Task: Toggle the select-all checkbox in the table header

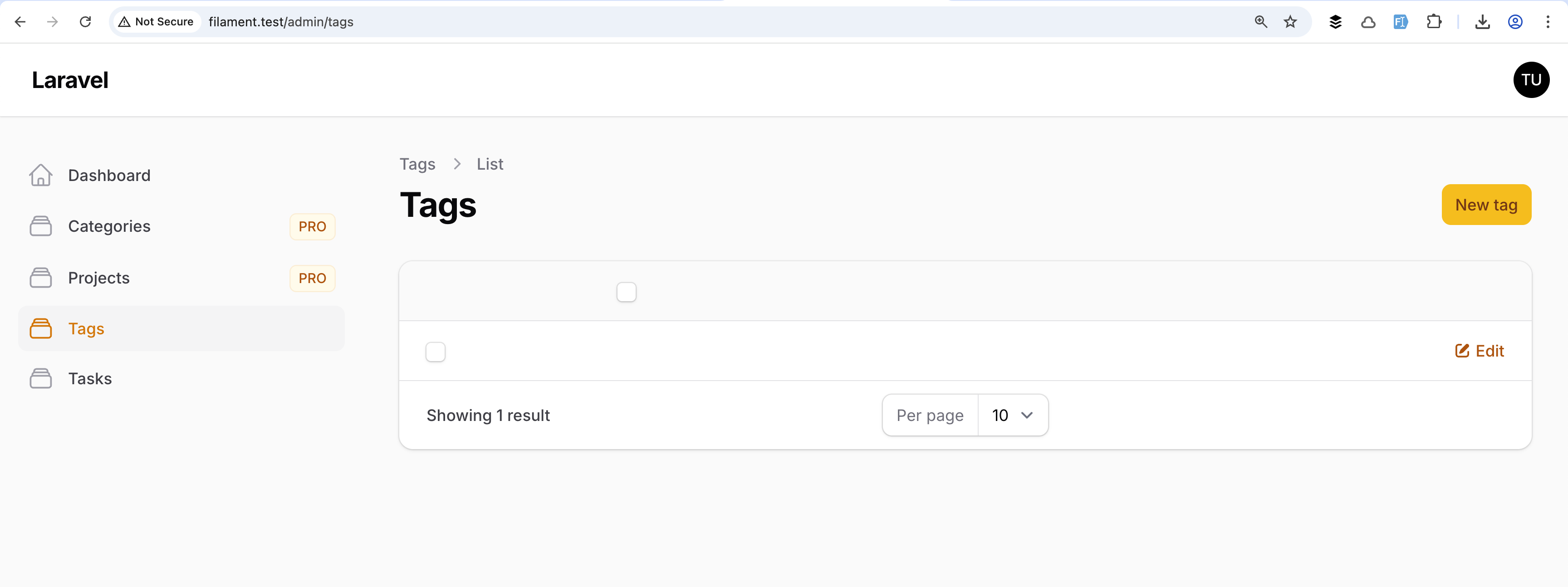Action: pyautogui.click(x=626, y=292)
